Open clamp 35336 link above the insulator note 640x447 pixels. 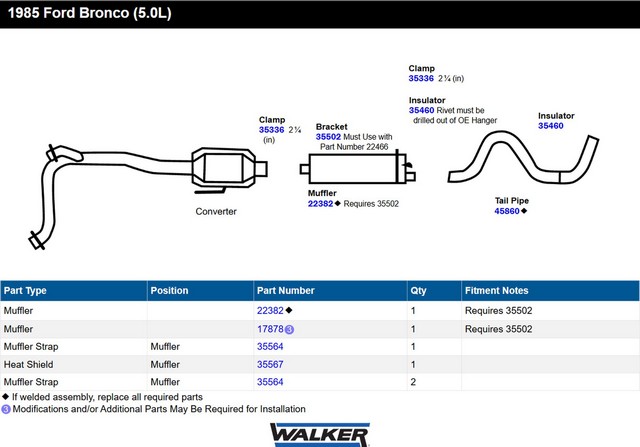421,78
